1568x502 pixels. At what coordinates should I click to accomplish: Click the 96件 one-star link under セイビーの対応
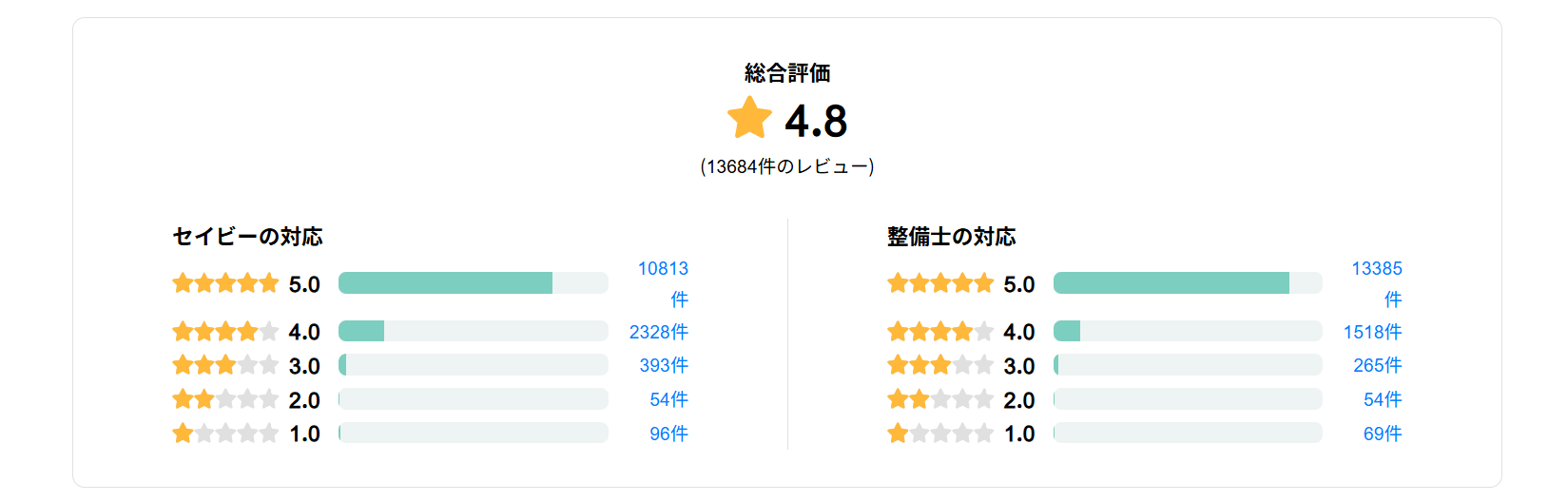(668, 434)
